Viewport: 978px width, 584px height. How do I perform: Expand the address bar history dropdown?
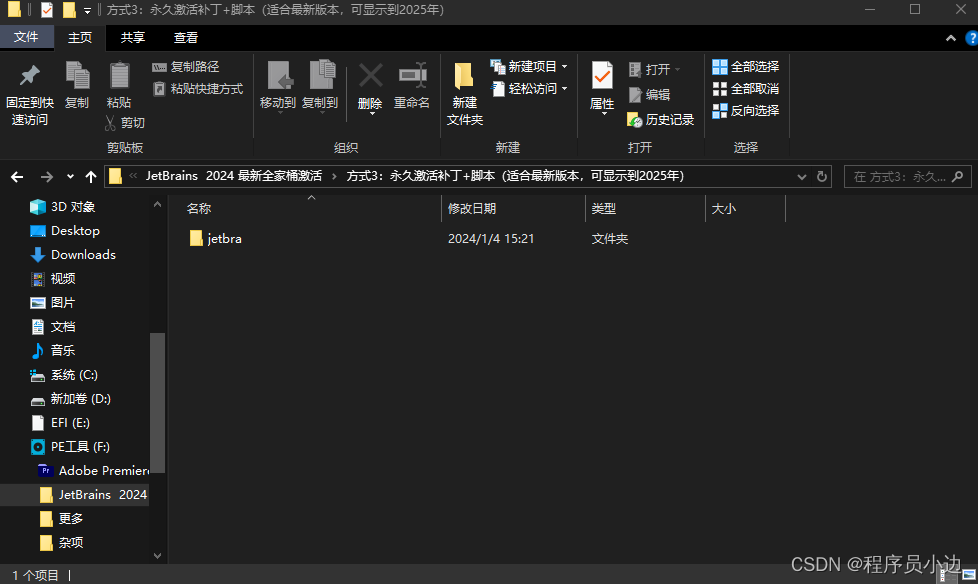tap(801, 177)
